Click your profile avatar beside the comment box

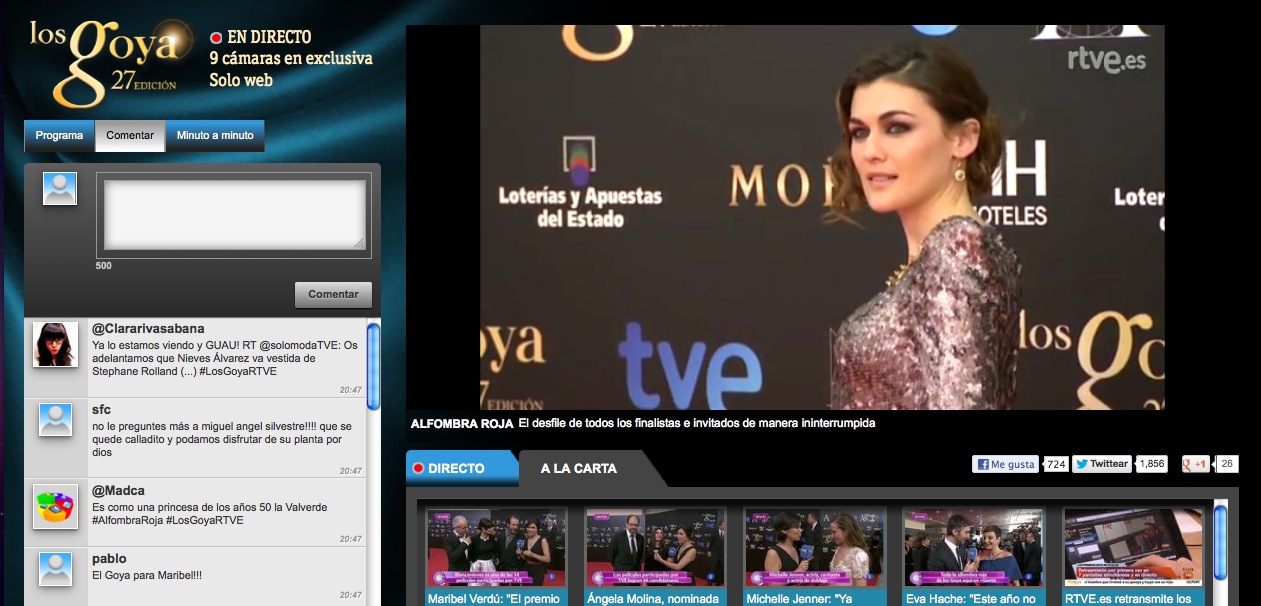pyautogui.click(x=60, y=189)
